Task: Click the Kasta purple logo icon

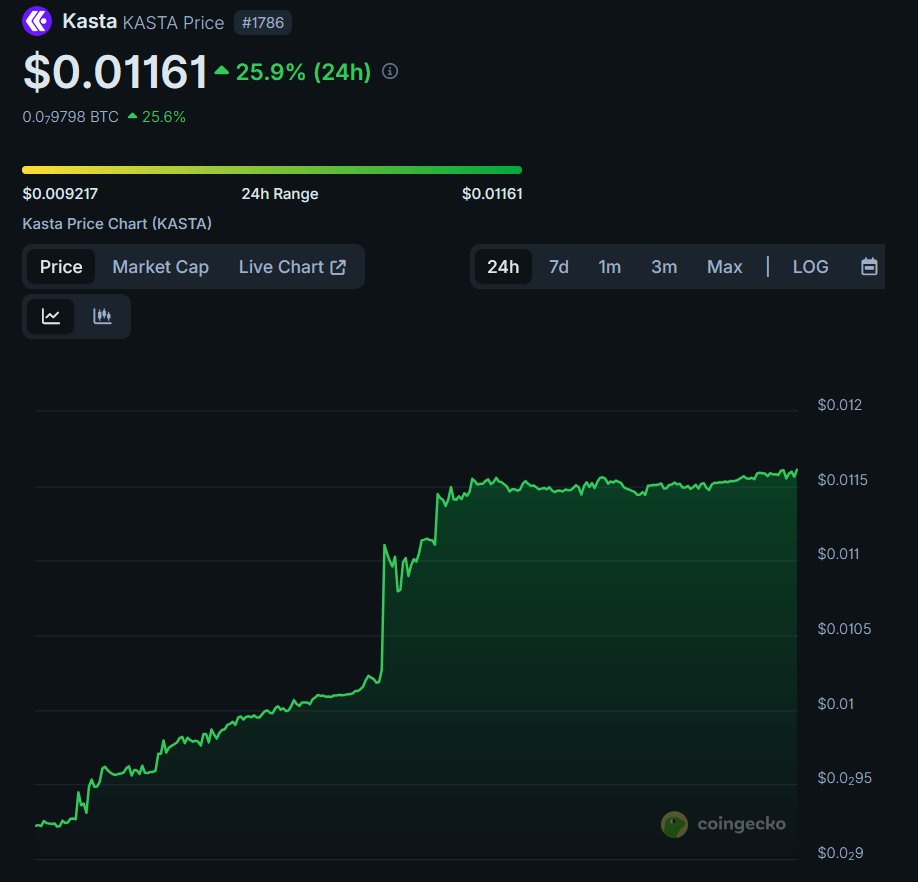Action: pyautogui.click(x=37, y=21)
